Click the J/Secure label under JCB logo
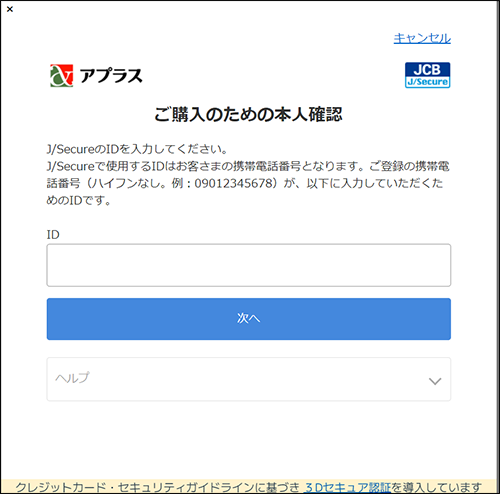The image size is (500, 494). [x=428, y=82]
